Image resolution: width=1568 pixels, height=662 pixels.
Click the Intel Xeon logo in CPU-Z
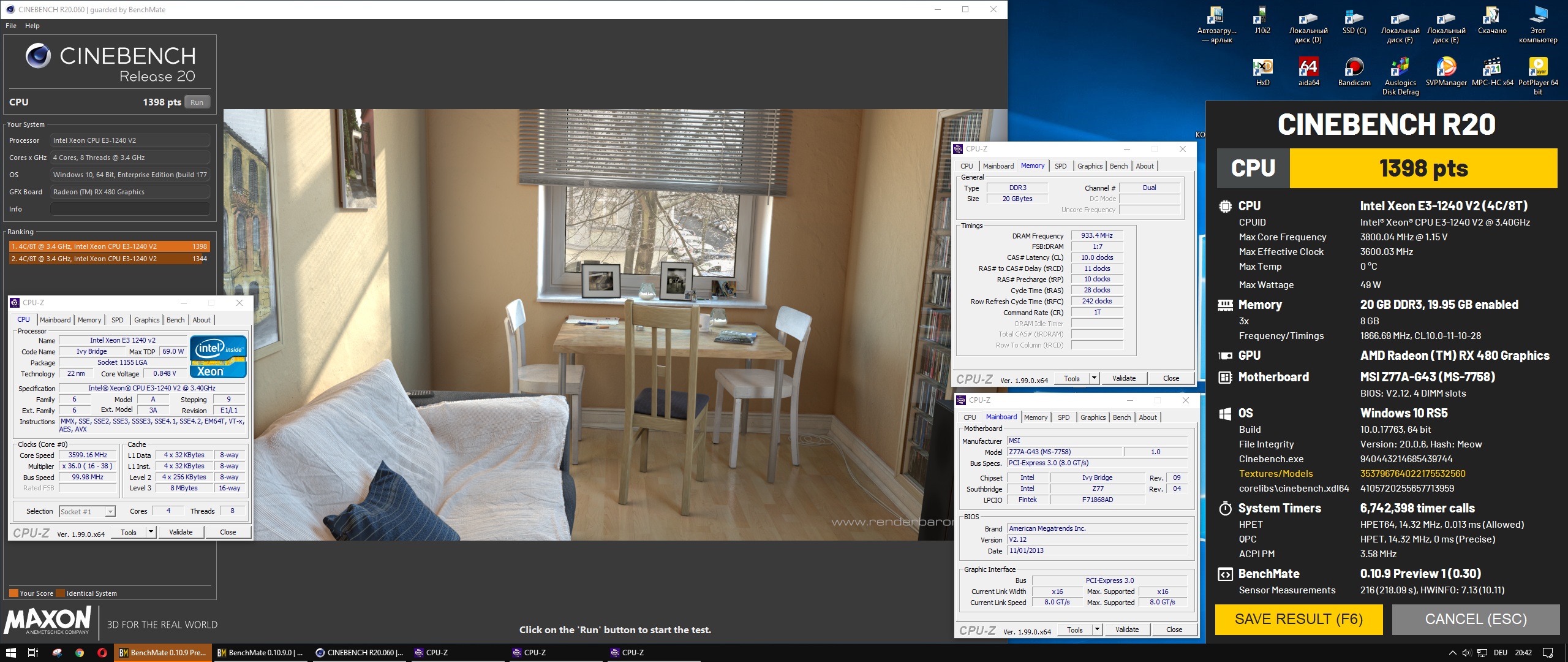[218, 356]
